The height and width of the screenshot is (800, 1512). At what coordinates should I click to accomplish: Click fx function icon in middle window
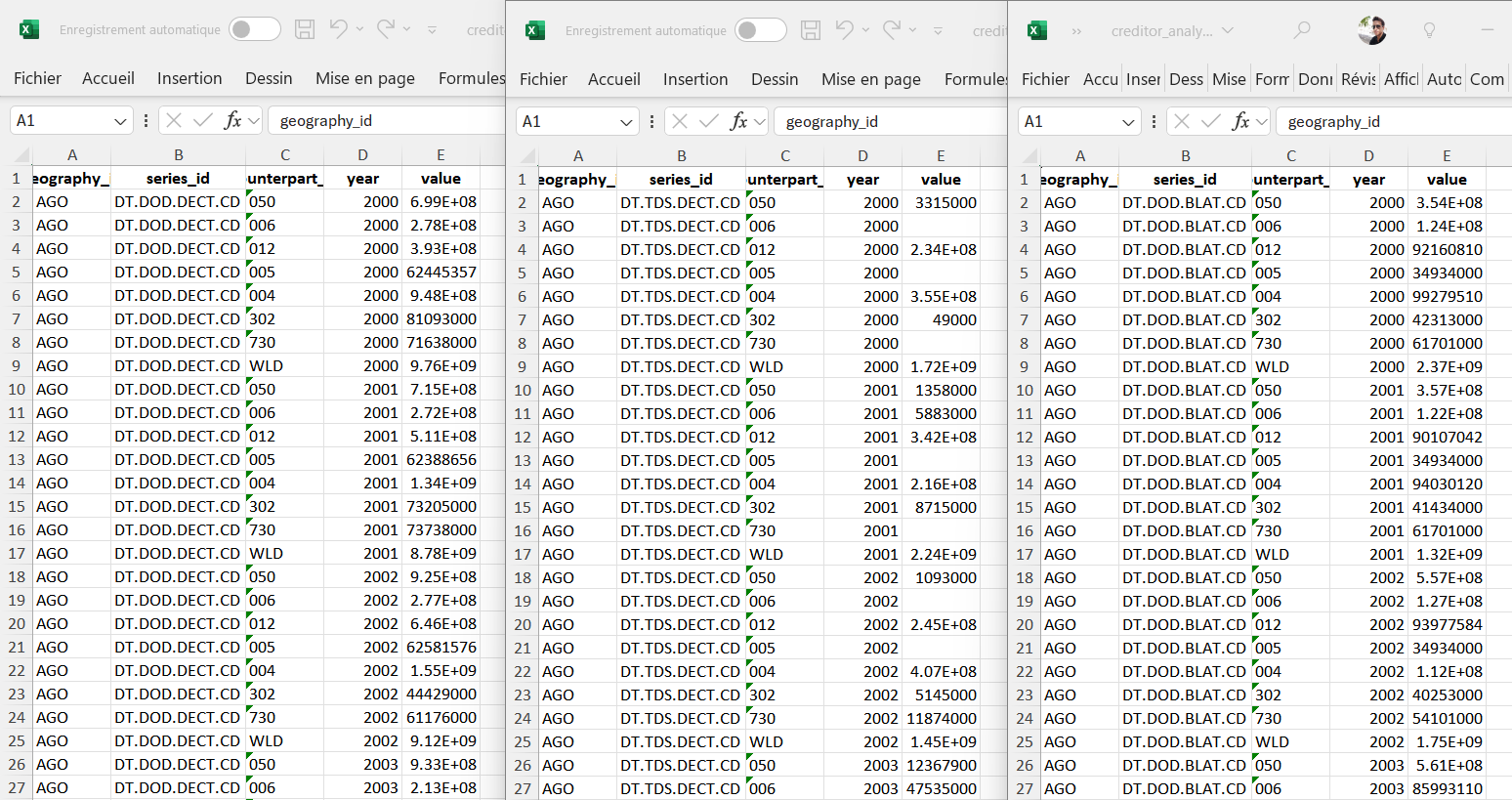coord(738,121)
